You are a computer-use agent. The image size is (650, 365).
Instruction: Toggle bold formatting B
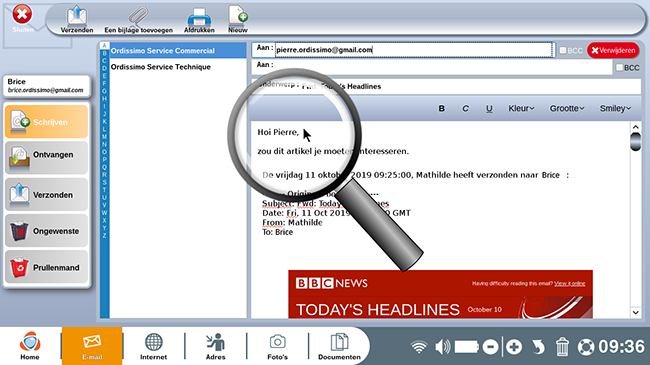[441, 108]
